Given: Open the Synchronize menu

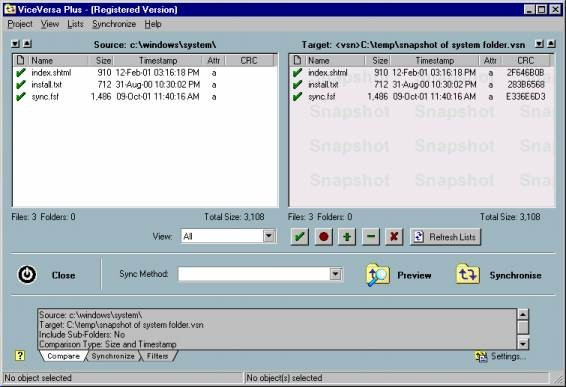Looking at the screenshot, I should pos(114,24).
